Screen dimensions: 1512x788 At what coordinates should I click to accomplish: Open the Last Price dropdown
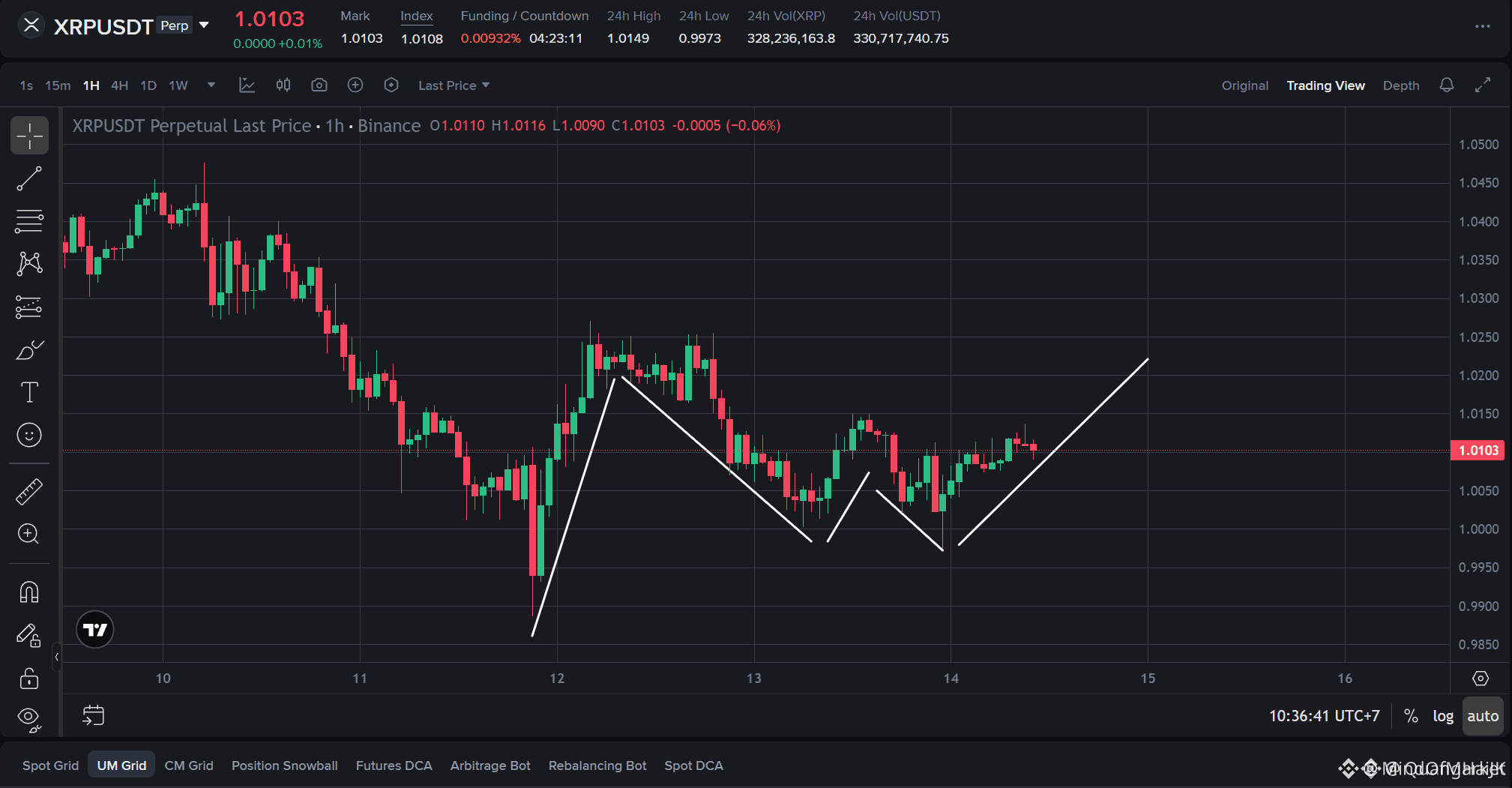tap(454, 85)
